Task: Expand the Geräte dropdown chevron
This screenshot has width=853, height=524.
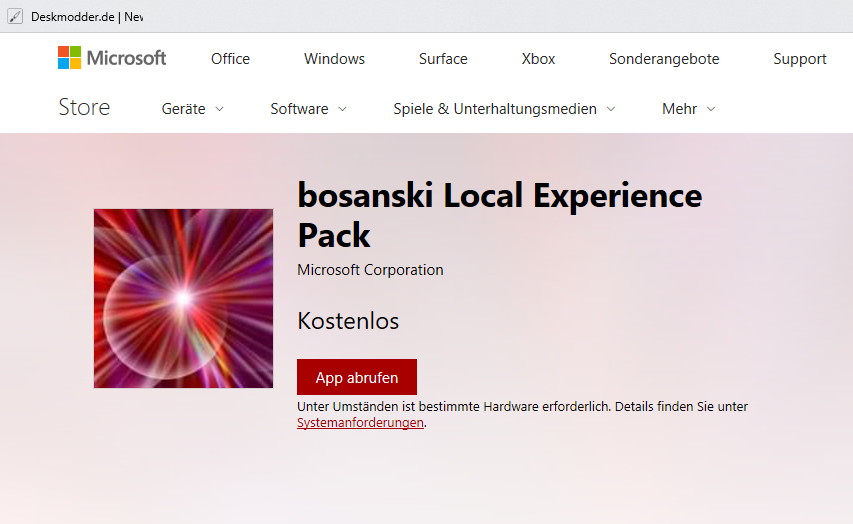Action: [x=219, y=109]
